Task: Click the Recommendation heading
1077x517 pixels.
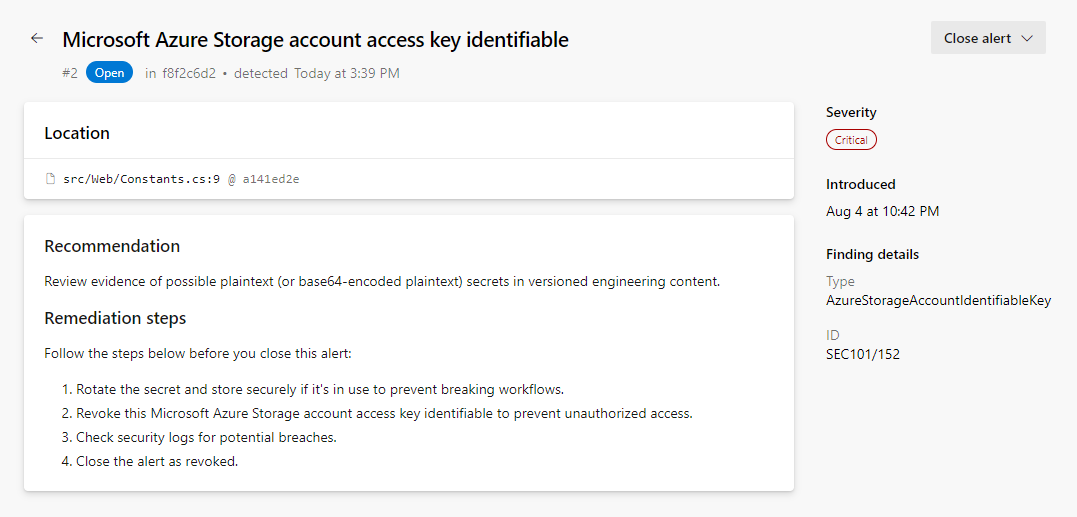Action: [112, 246]
